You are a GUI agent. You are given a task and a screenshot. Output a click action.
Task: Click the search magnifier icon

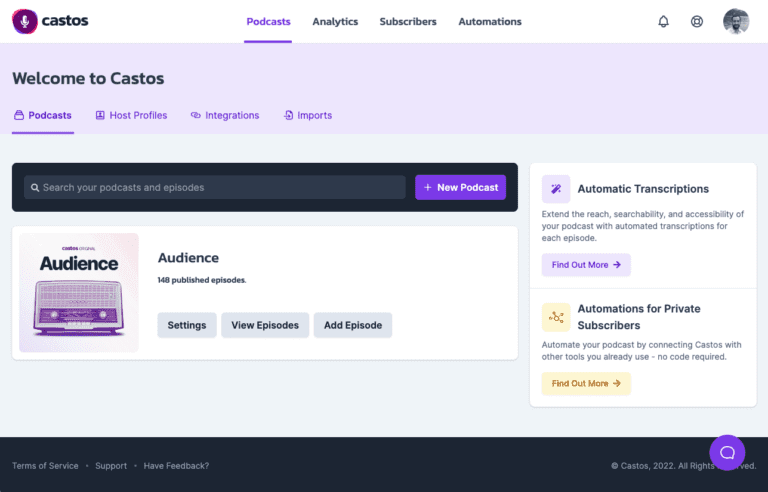(34, 188)
